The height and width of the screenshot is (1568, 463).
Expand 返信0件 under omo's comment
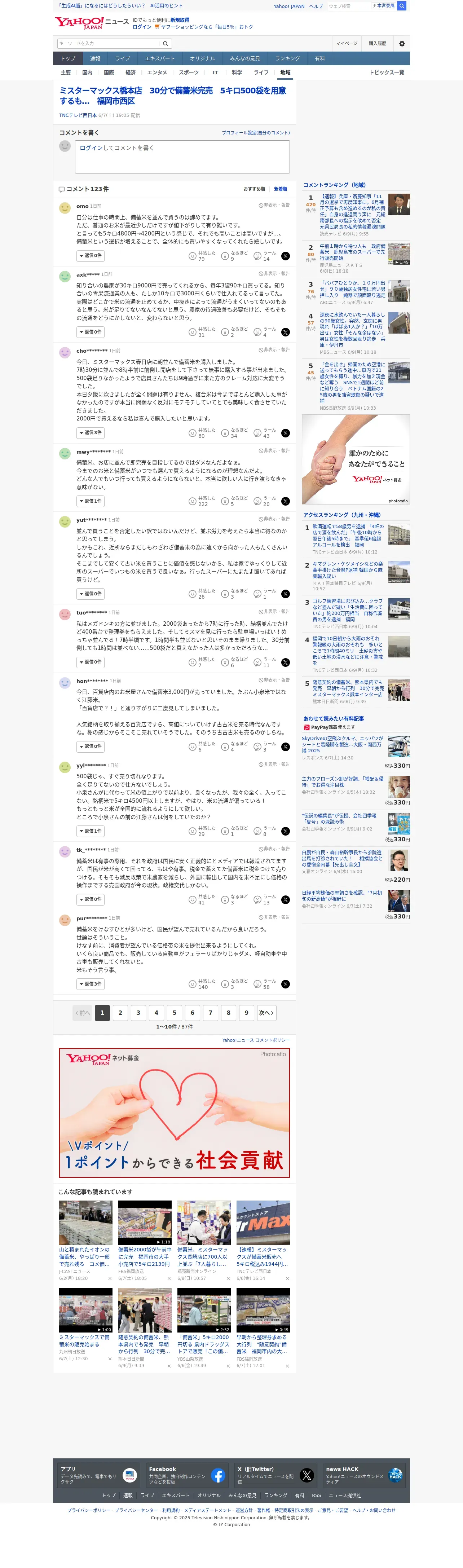(90, 256)
